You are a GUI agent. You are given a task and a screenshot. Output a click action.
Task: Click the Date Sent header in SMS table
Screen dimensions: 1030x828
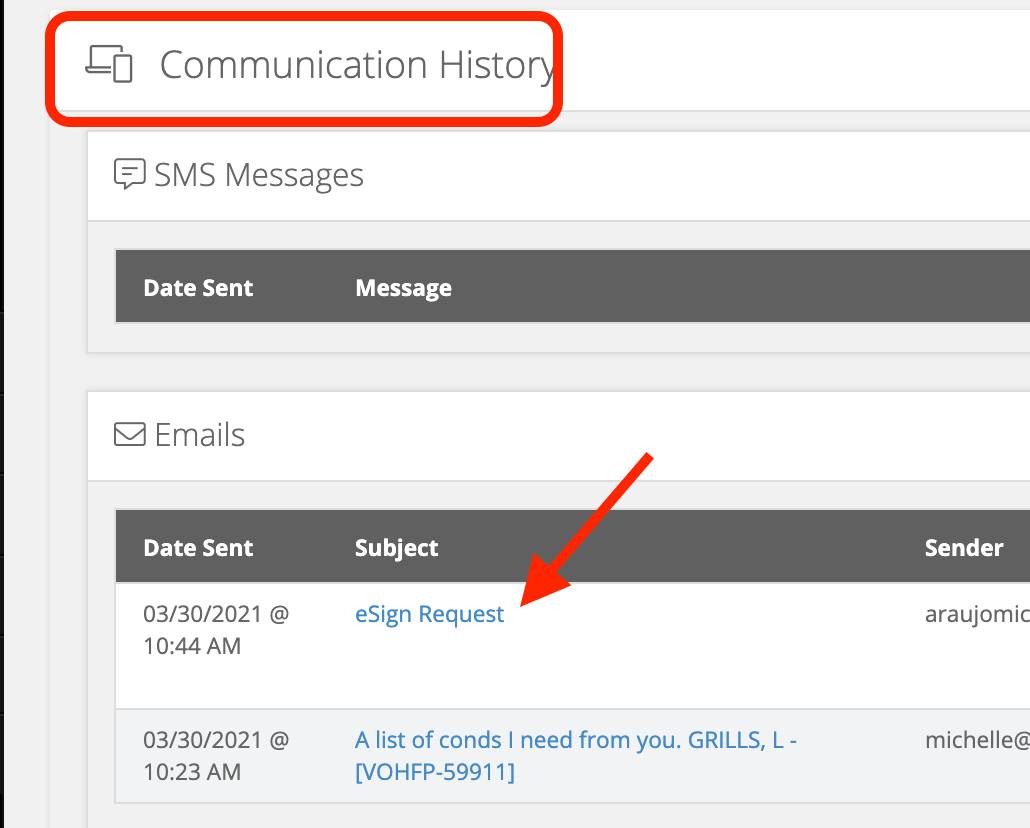pos(198,287)
